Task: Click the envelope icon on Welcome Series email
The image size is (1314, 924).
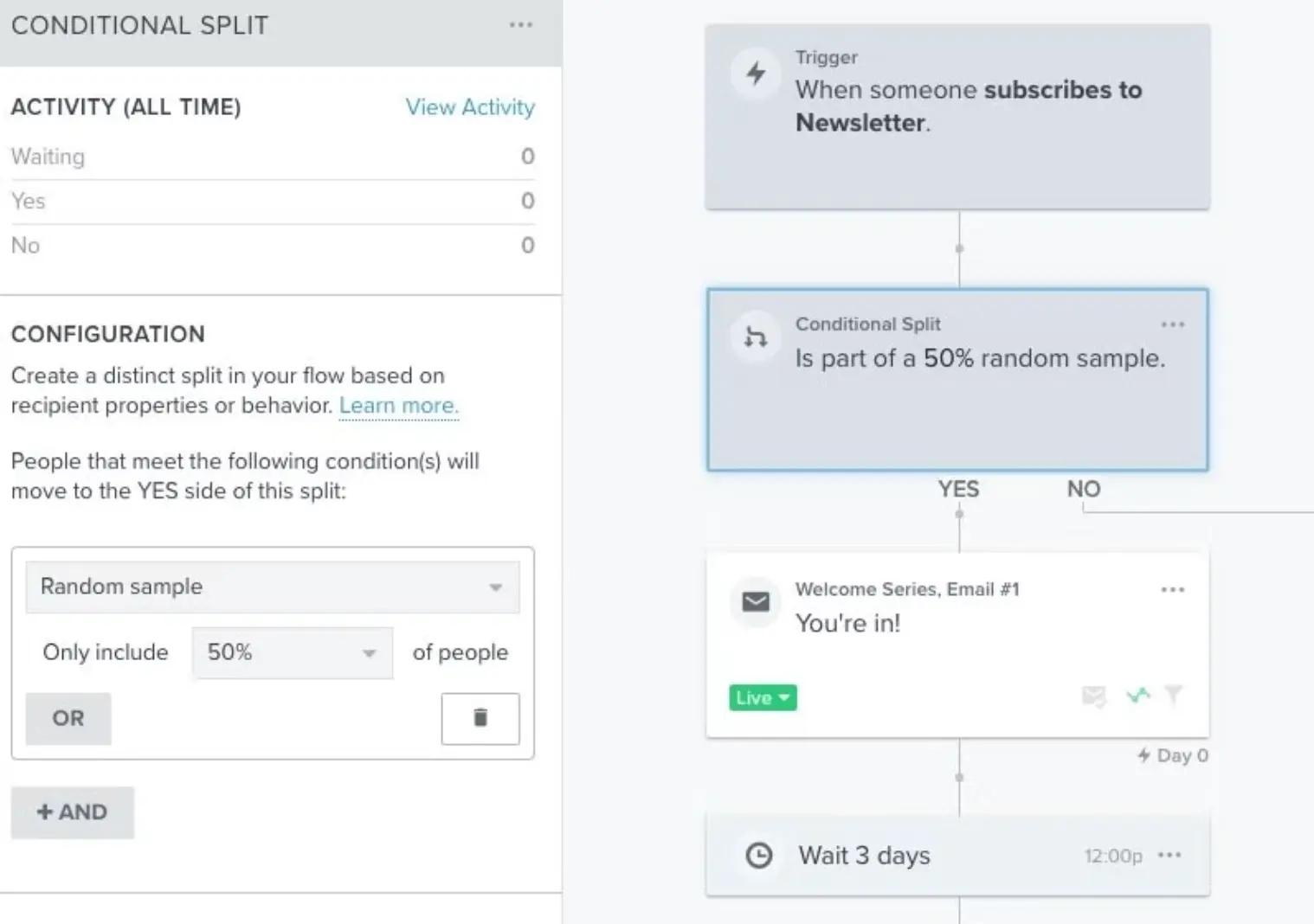Action: [755, 602]
